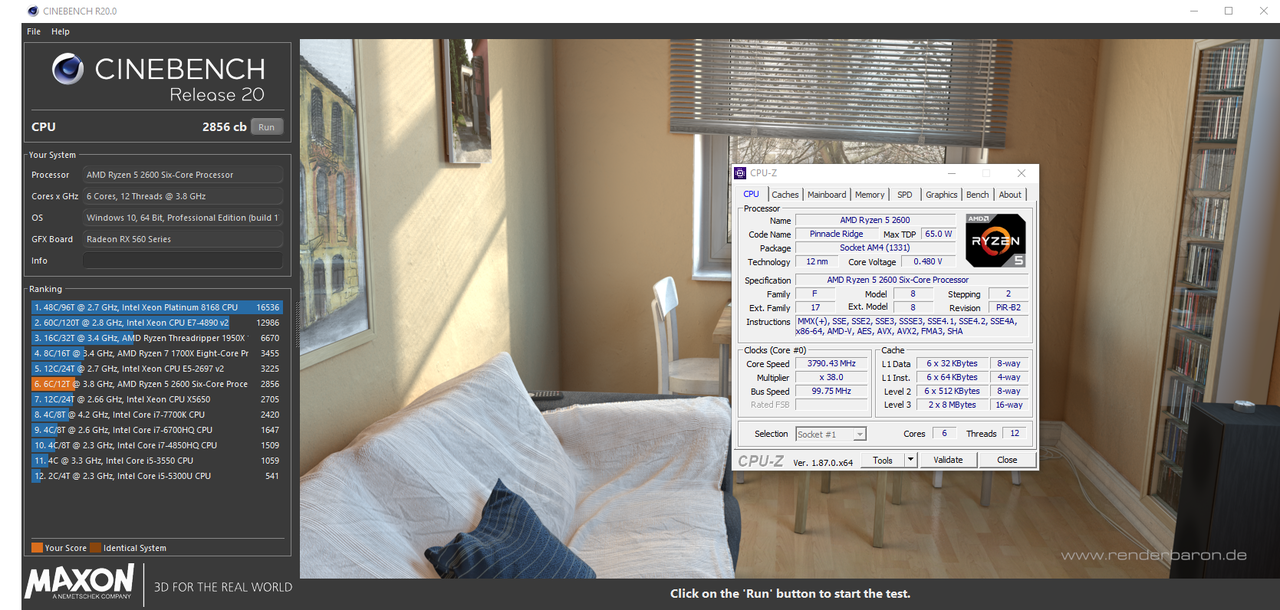Click the Core Speed value 3790.43 MHz
The width and height of the screenshot is (1280, 610).
(x=832, y=364)
